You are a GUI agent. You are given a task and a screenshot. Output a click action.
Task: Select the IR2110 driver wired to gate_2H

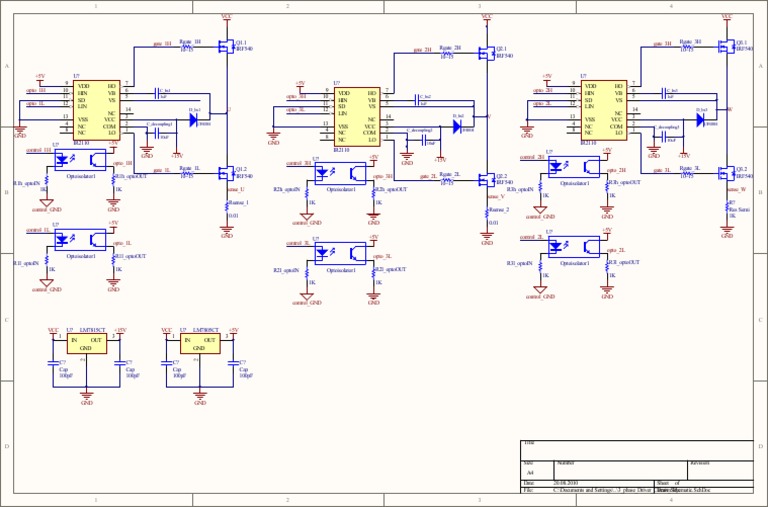[x=357, y=118]
